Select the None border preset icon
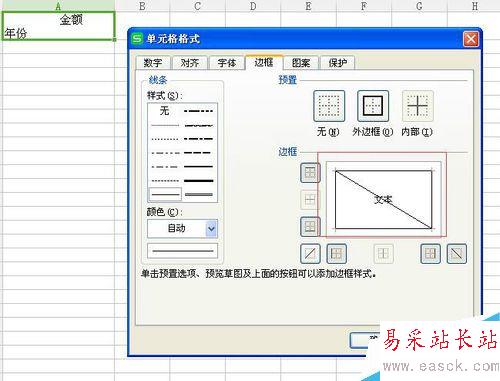Image resolution: width=500 pixels, height=381 pixels. 329,106
